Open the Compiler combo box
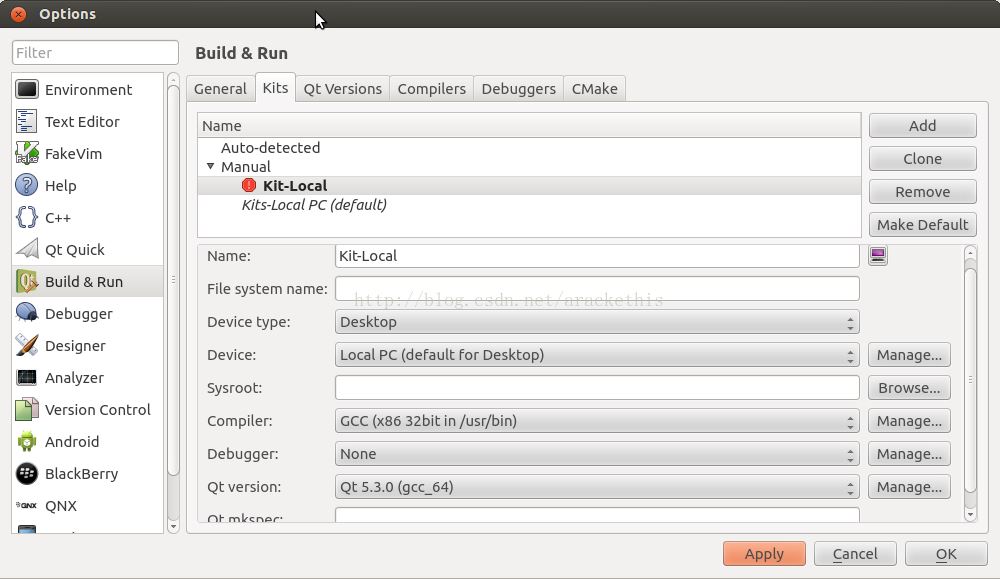Image resolution: width=1000 pixels, height=579 pixels. click(x=597, y=421)
